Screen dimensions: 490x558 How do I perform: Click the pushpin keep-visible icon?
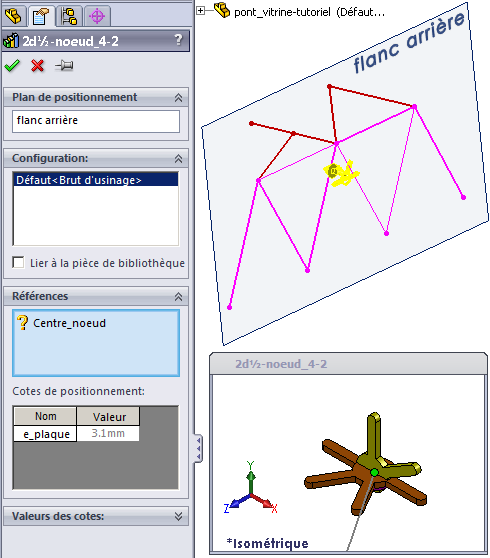tap(64, 66)
